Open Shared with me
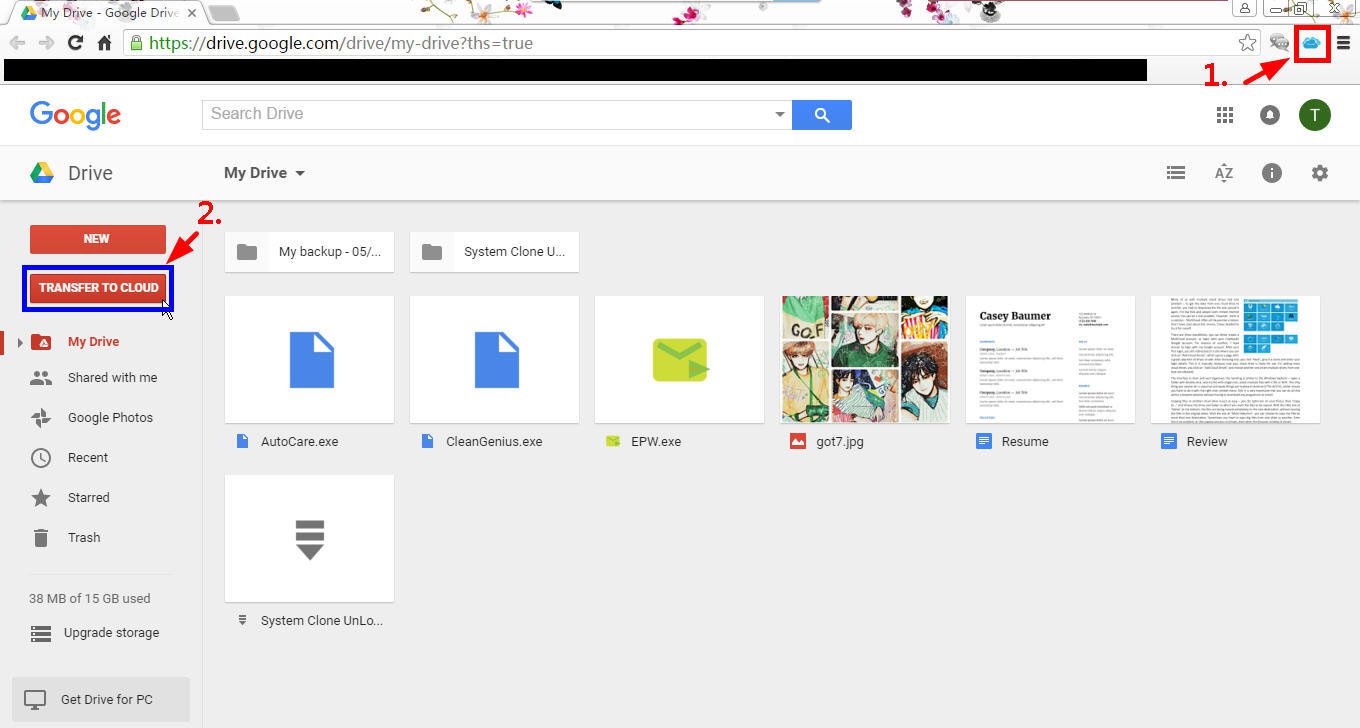Image resolution: width=1360 pixels, height=728 pixels. (x=112, y=378)
